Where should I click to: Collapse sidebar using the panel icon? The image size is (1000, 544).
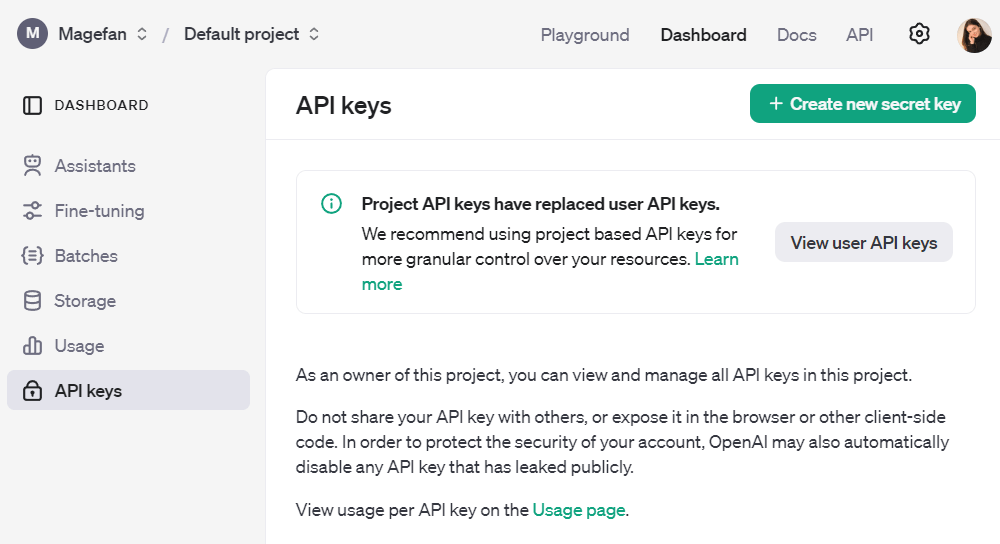coord(32,105)
